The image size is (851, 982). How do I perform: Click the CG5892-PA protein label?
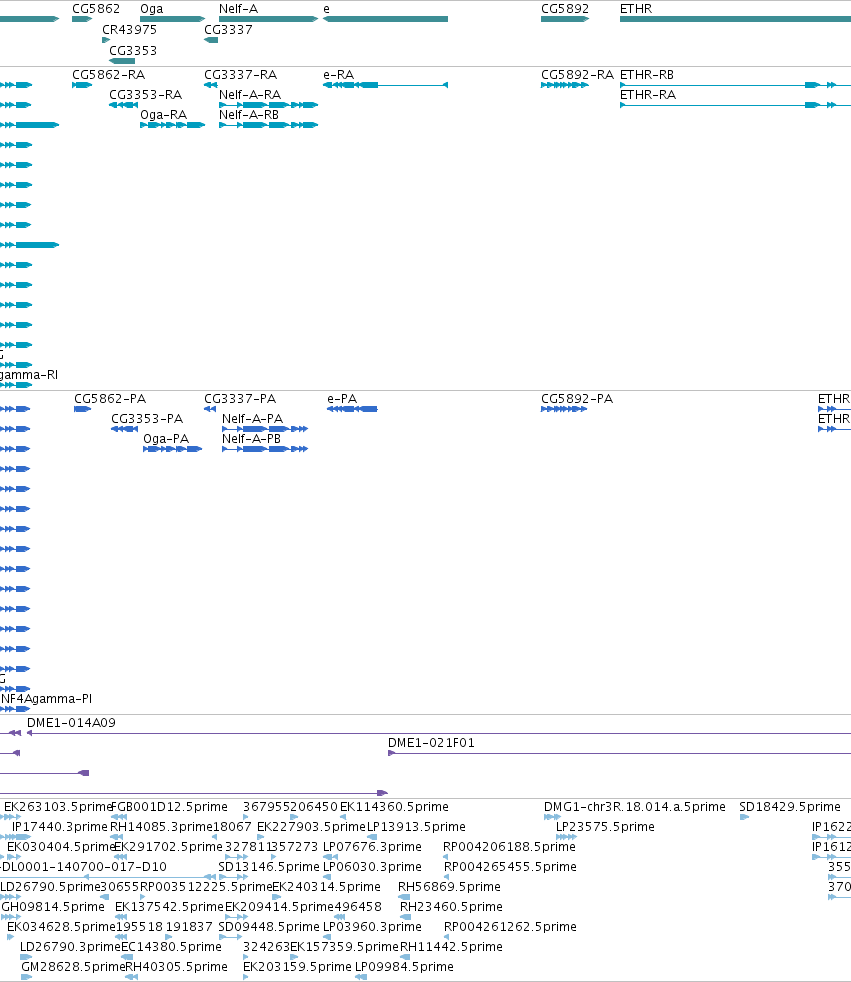pos(577,398)
